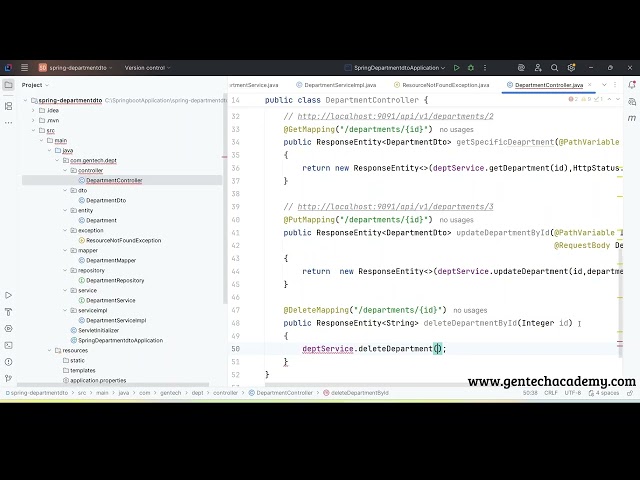640x480 pixels.
Task: Click the read-only lock icon in status bar
Action: click(x=630, y=393)
